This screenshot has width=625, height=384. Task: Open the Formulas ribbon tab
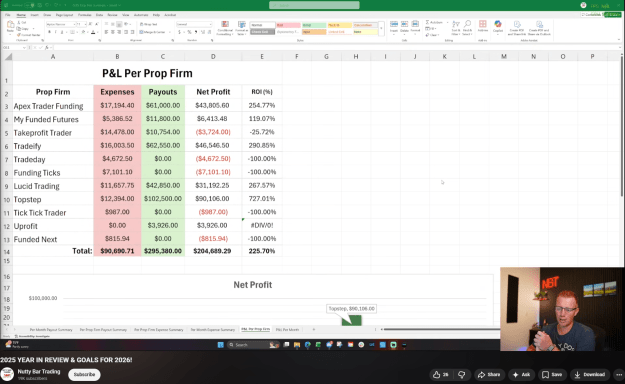tap(85, 15)
